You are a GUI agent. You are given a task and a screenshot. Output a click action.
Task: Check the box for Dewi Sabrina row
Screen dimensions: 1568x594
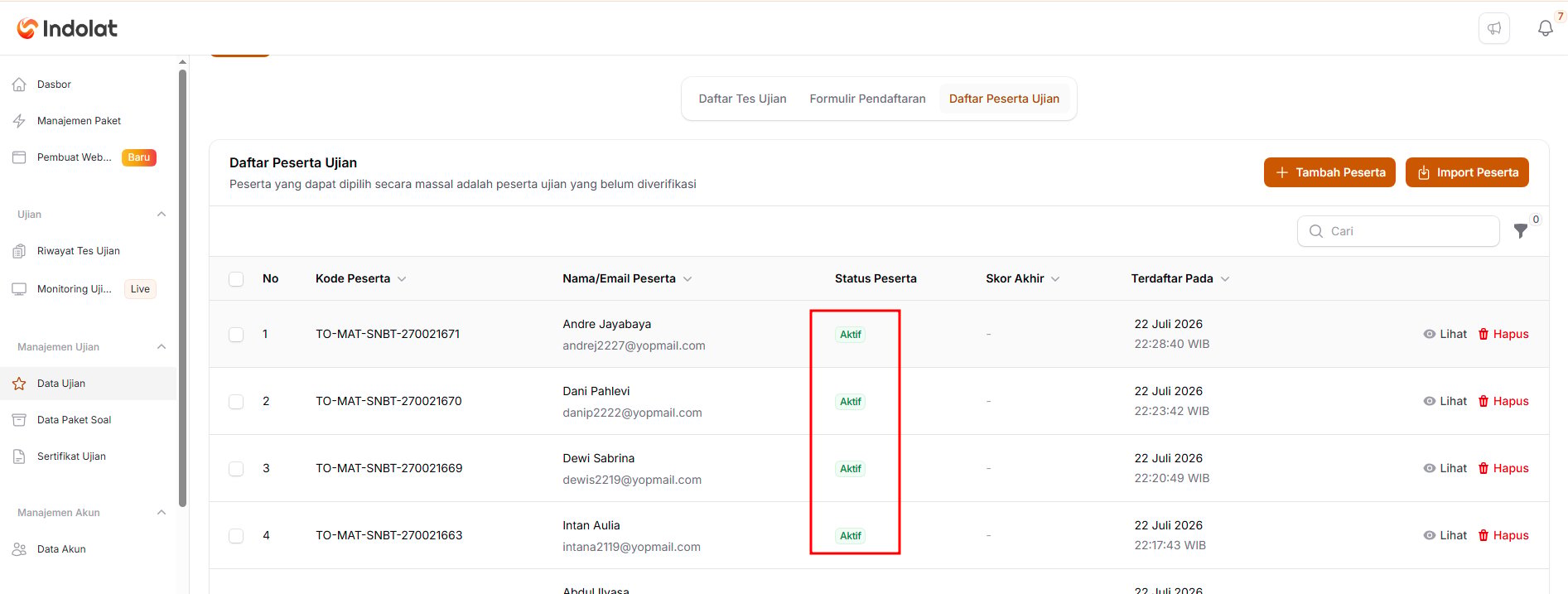236,469
